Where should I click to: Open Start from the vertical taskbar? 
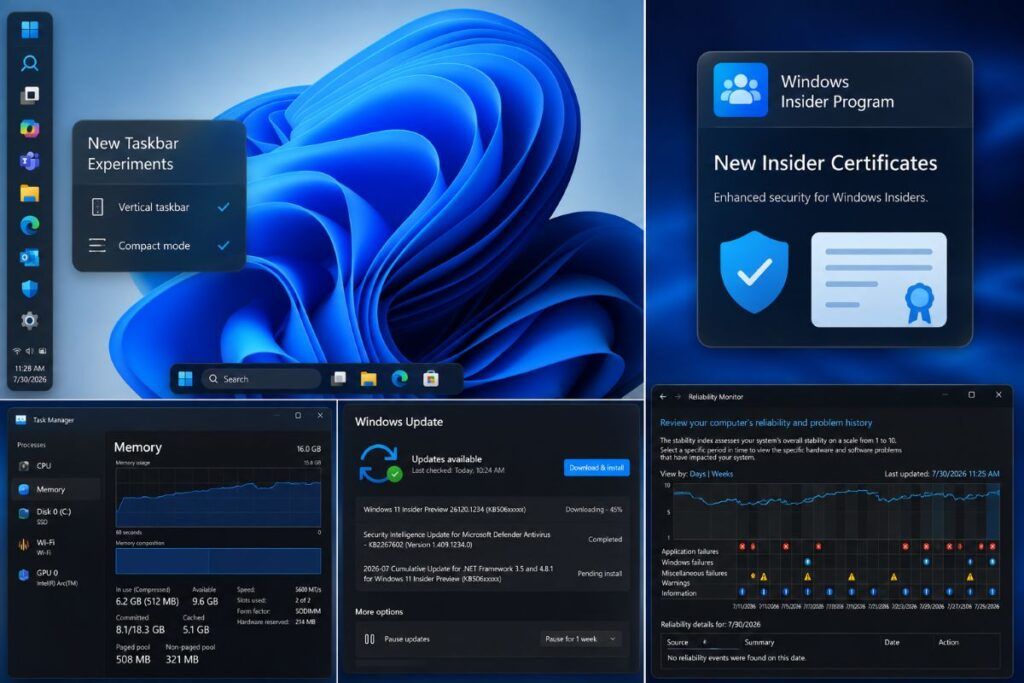pyautogui.click(x=30, y=30)
